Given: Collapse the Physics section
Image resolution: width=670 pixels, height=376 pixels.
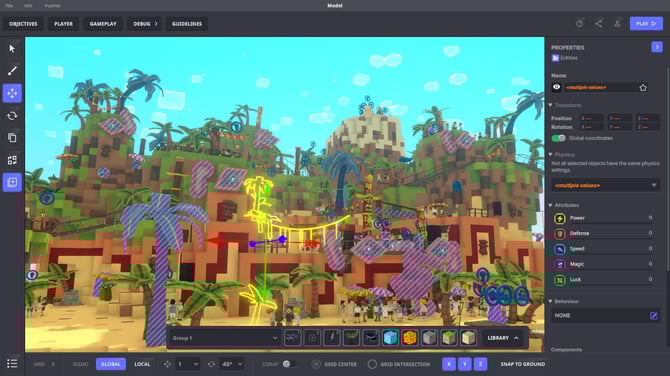Looking at the screenshot, I should (550, 155).
